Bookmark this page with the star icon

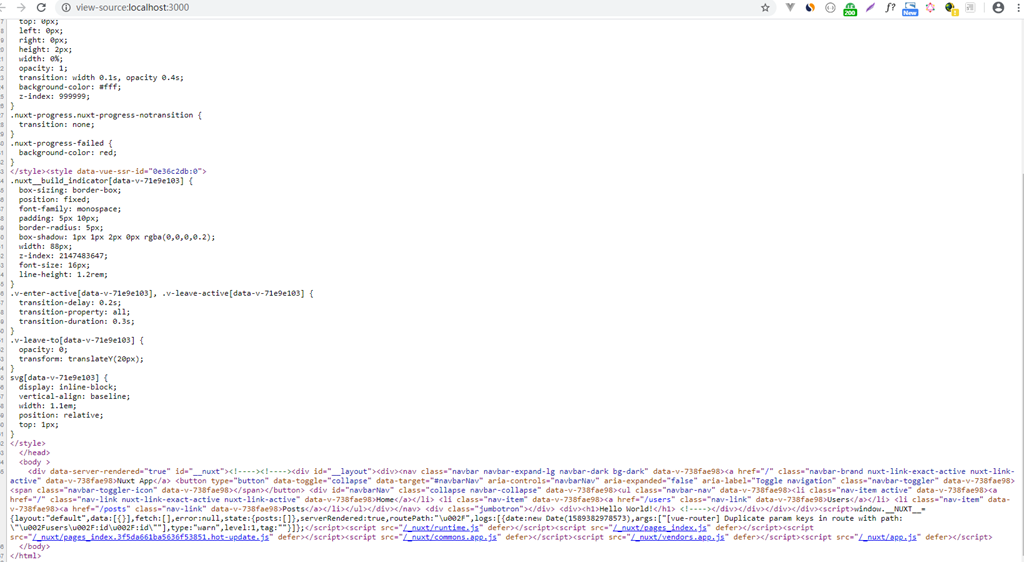point(765,8)
